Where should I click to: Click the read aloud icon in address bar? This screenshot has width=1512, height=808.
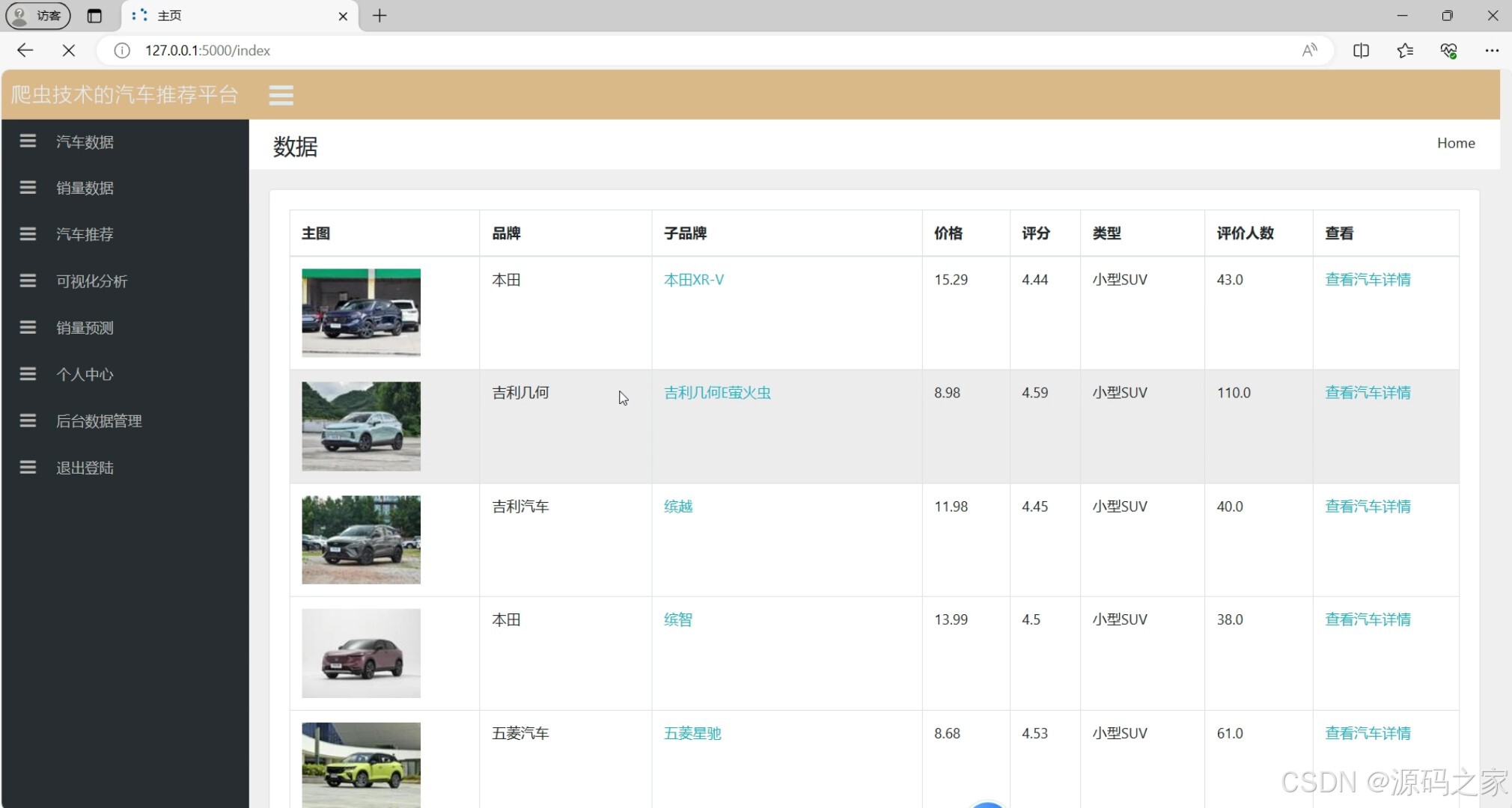click(x=1309, y=50)
